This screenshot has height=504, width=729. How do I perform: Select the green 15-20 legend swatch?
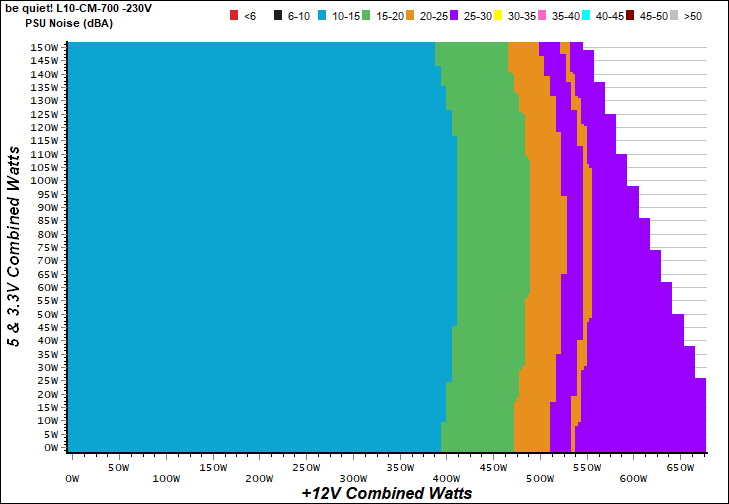[x=369, y=16]
